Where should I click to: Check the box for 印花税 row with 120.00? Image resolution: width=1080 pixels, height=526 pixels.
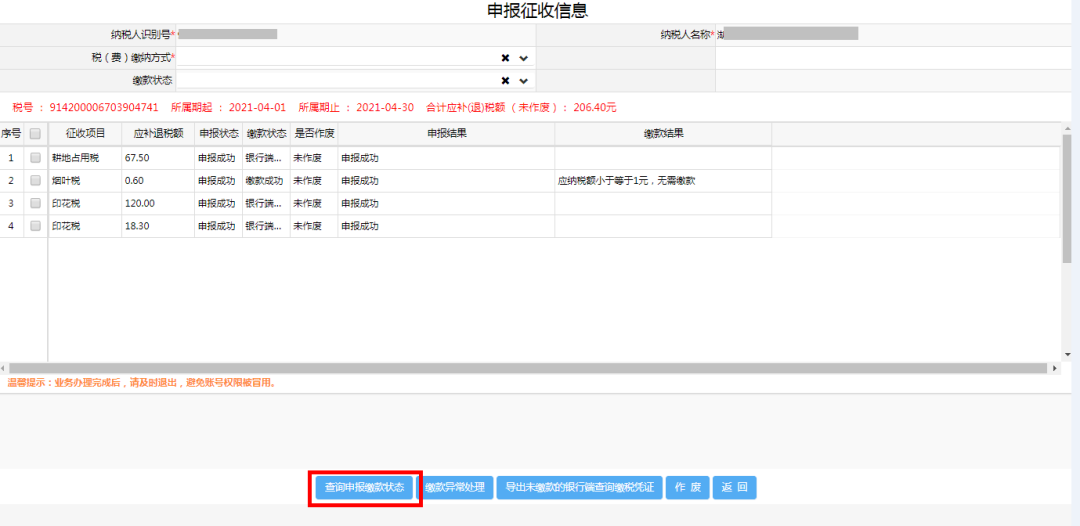[x=35, y=203]
